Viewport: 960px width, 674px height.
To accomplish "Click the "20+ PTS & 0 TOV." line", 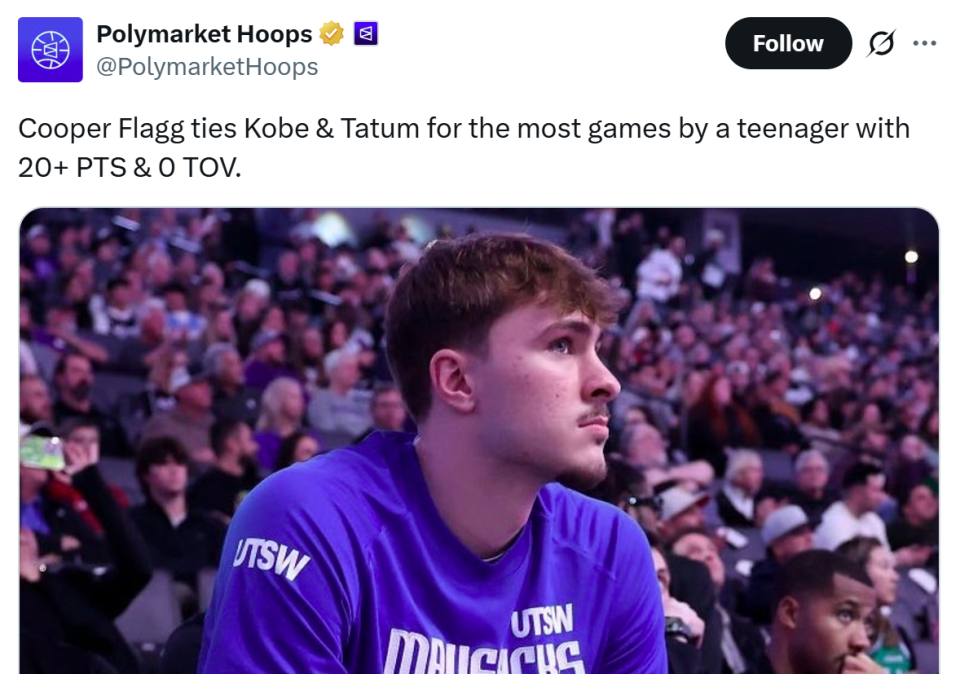I will (130, 167).
